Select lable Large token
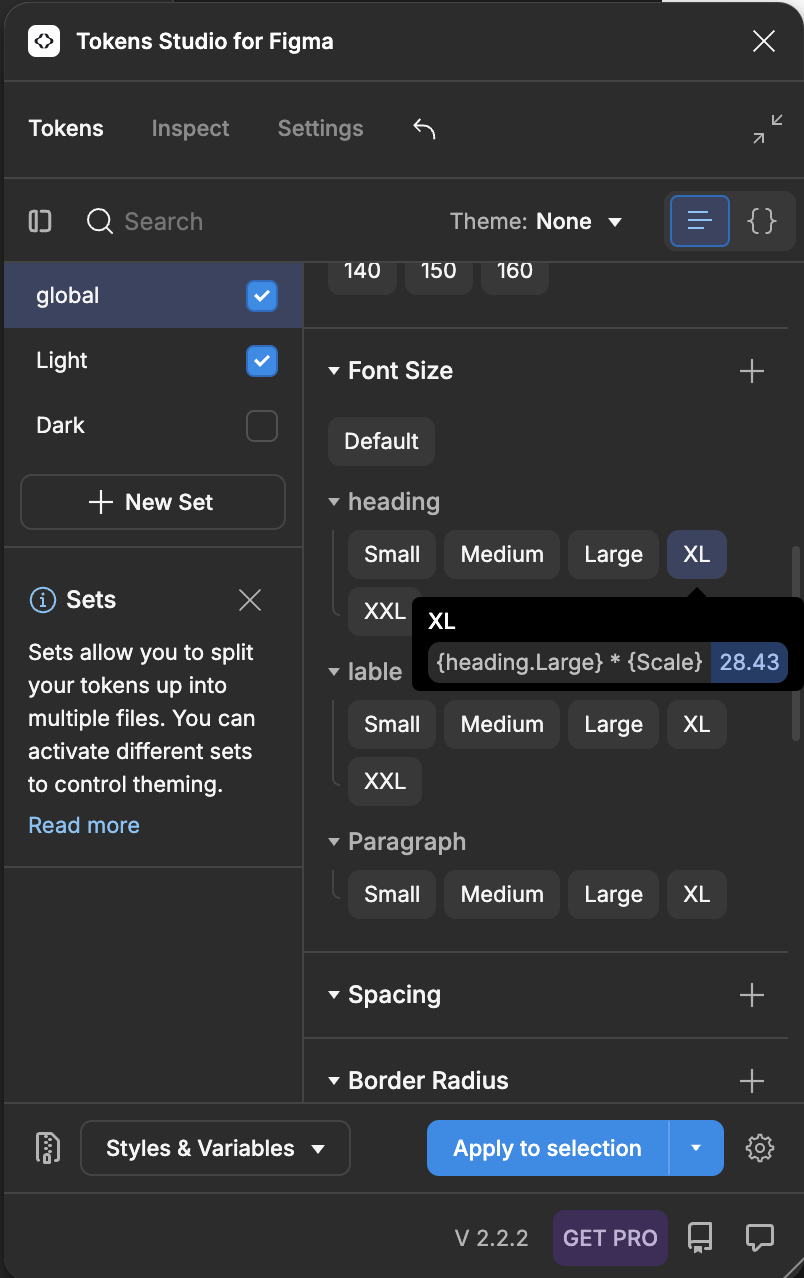 613,724
